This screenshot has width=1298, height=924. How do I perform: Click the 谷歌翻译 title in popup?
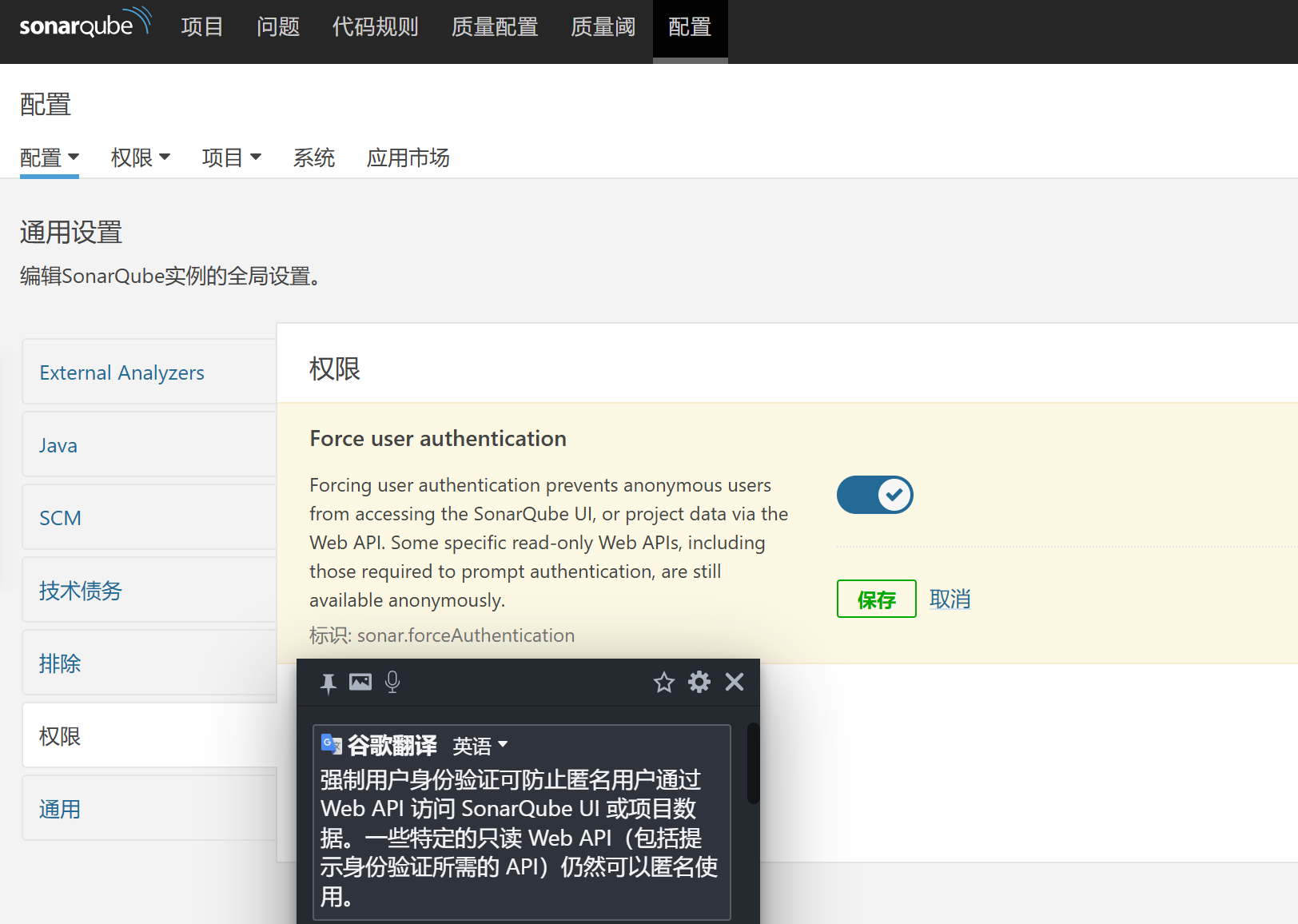[392, 745]
